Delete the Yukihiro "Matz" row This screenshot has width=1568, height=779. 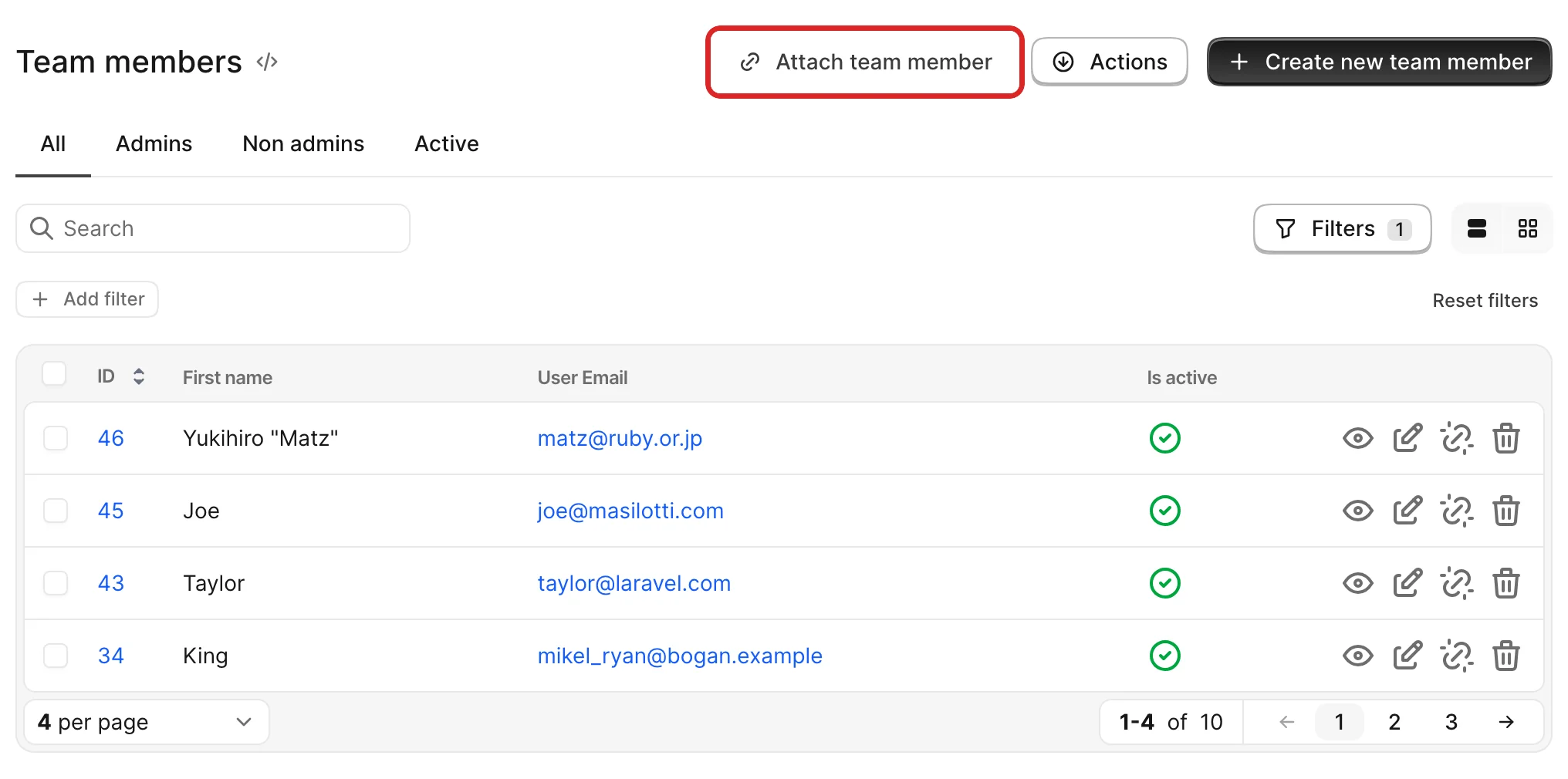pos(1506,438)
